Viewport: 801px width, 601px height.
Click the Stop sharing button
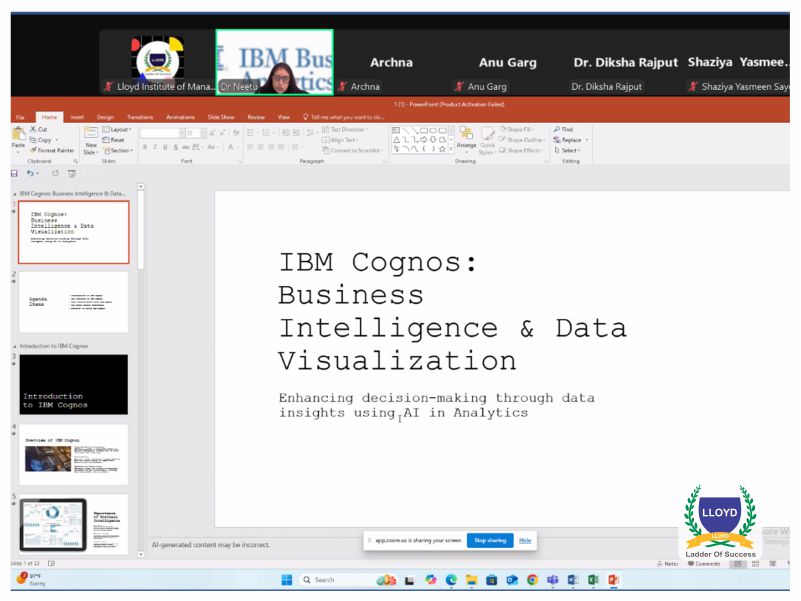point(490,540)
